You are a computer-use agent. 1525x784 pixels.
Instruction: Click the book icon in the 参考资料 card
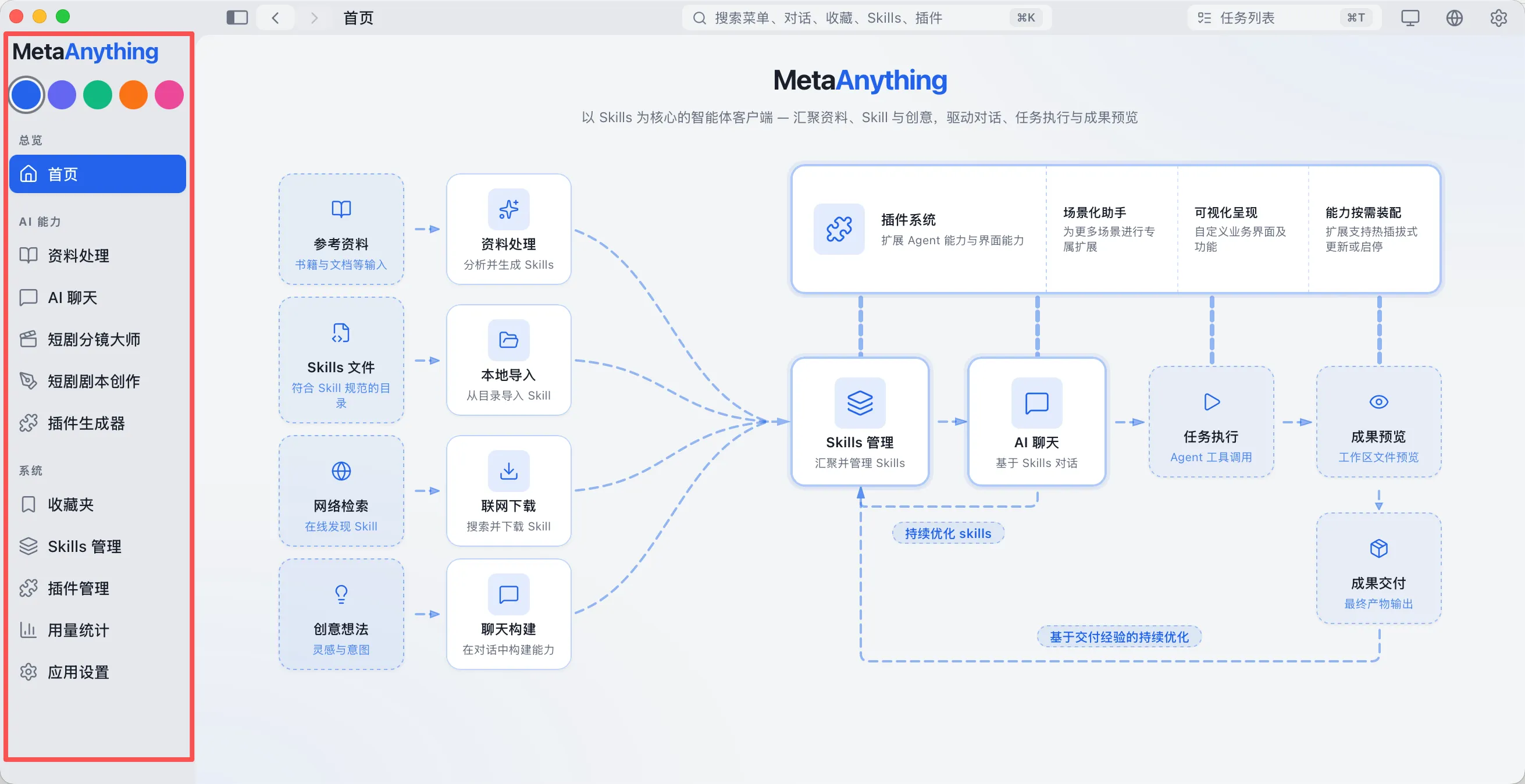(x=341, y=209)
